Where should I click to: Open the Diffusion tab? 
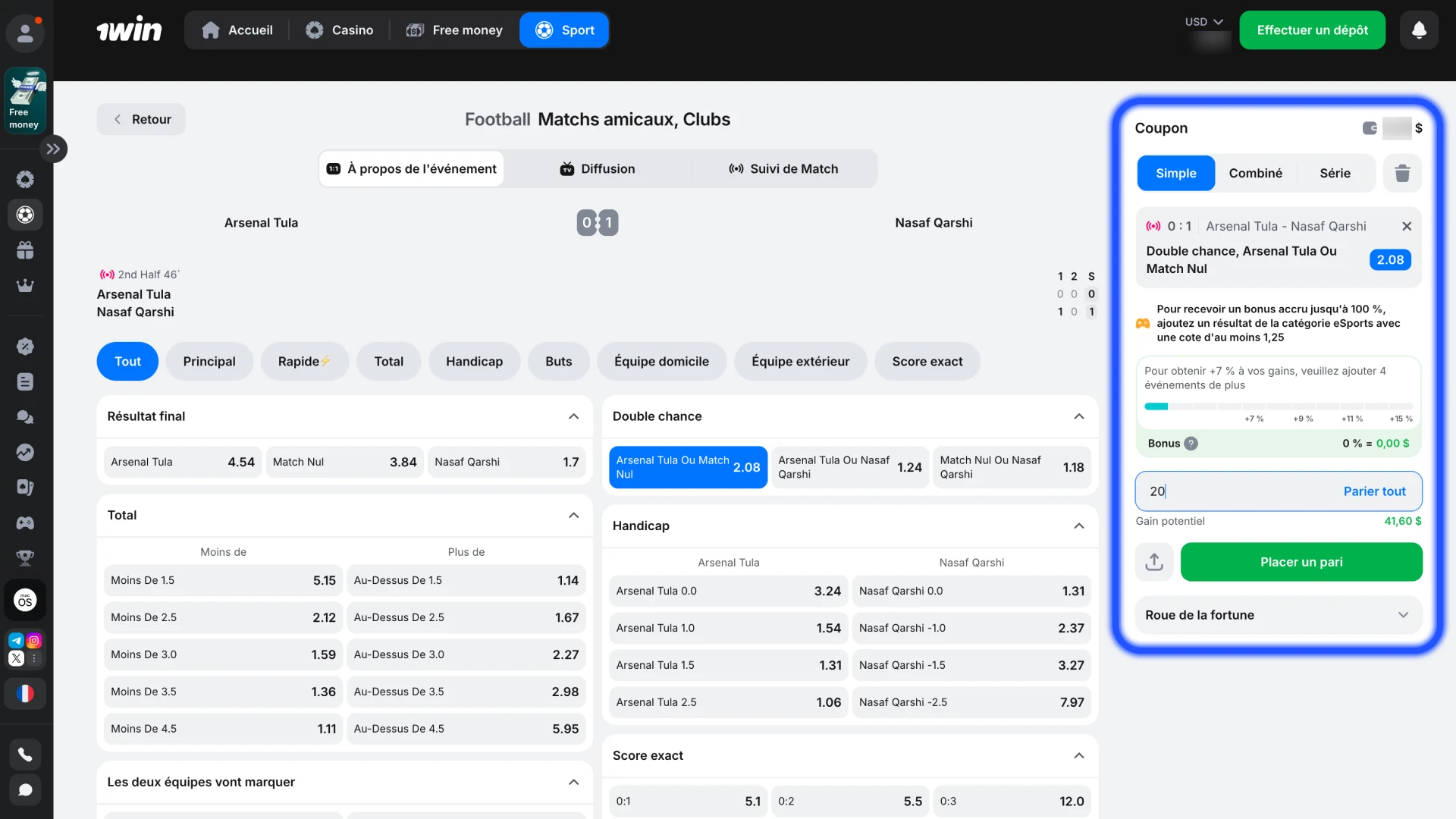coord(598,169)
